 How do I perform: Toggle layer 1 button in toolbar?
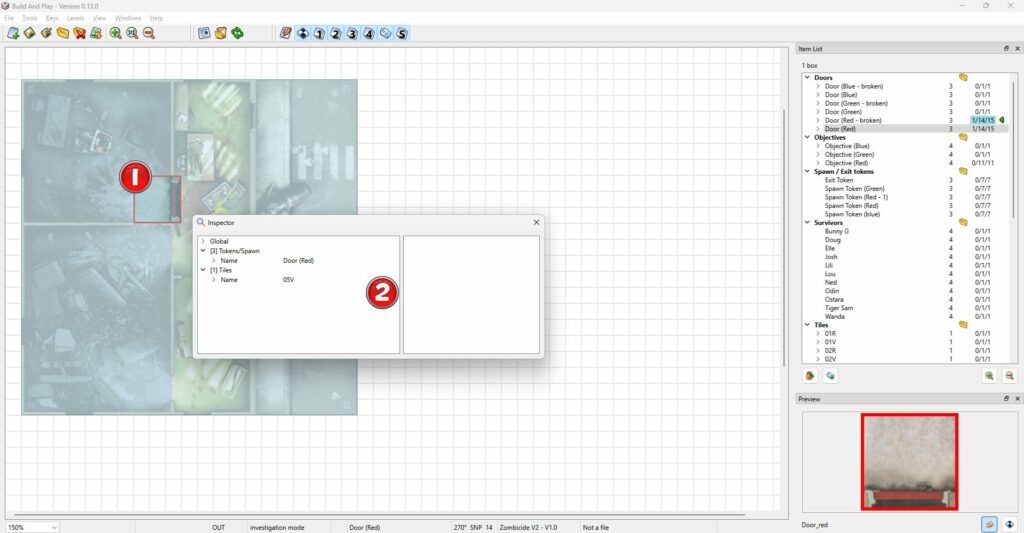(319, 33)
